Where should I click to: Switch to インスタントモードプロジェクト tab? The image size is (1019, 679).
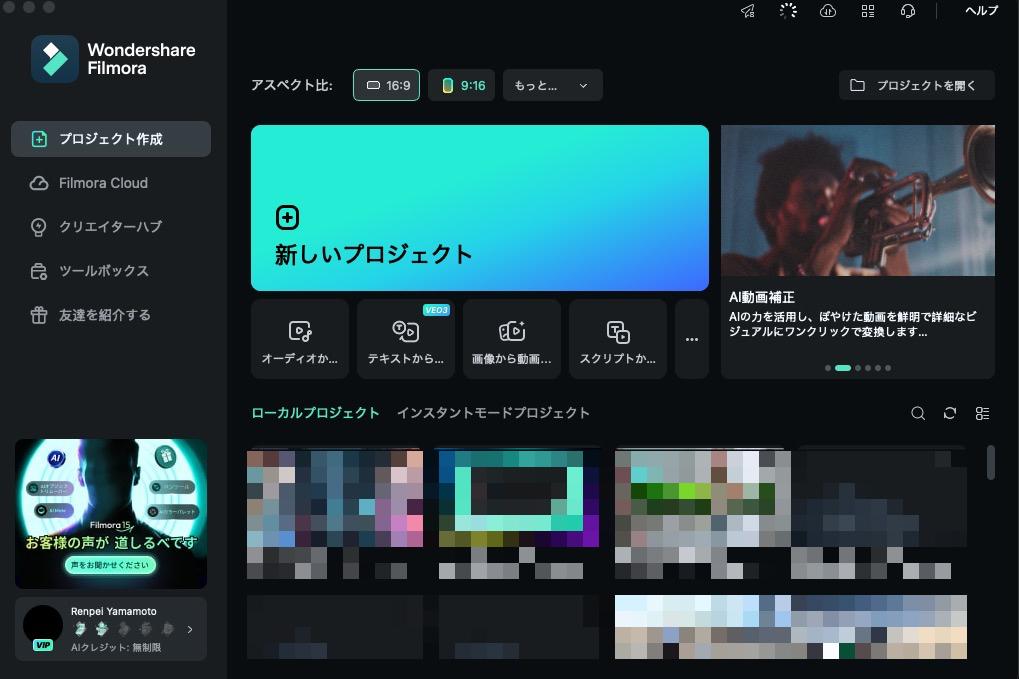pyautogui.click(x=494, y=412)
